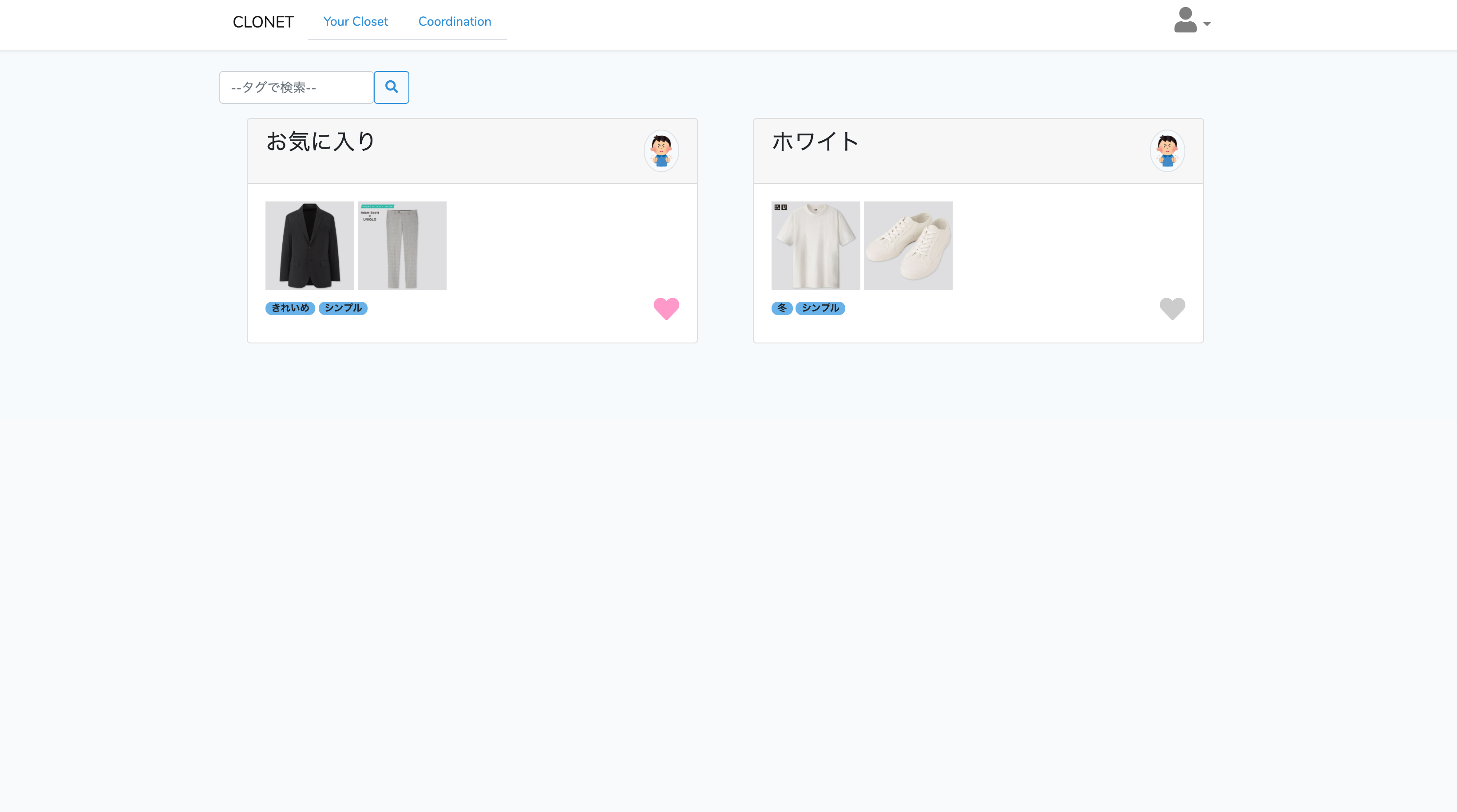
Task: Select the gray pants thumbnail
Action: (402, 245)
